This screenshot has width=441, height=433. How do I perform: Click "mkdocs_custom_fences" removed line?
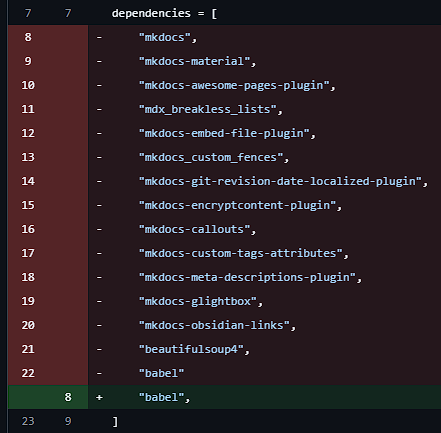click(214, 157)
